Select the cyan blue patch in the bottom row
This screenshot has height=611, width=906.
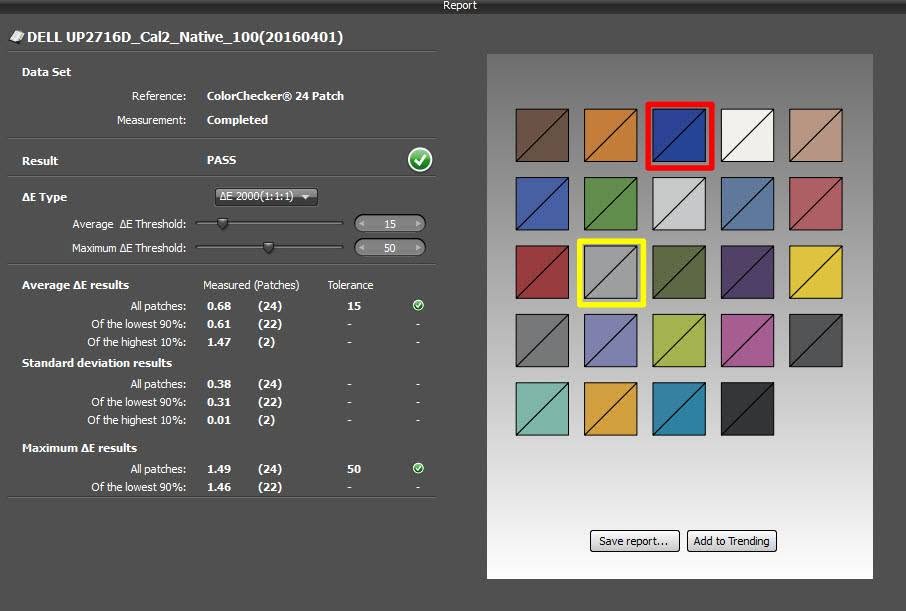pos(679,409)
